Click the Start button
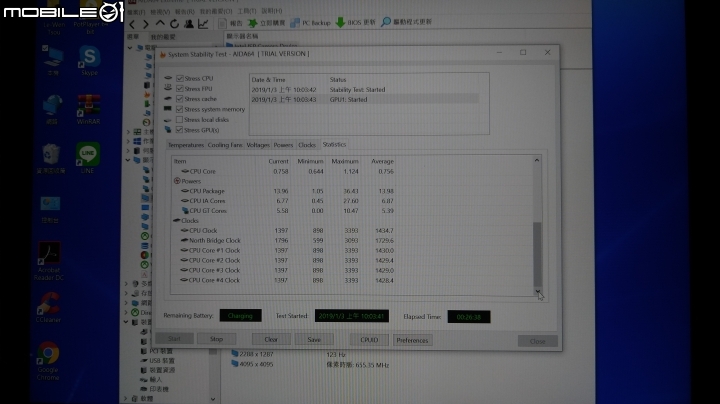The width and height of the screenshot is (720, 404). 174,339
